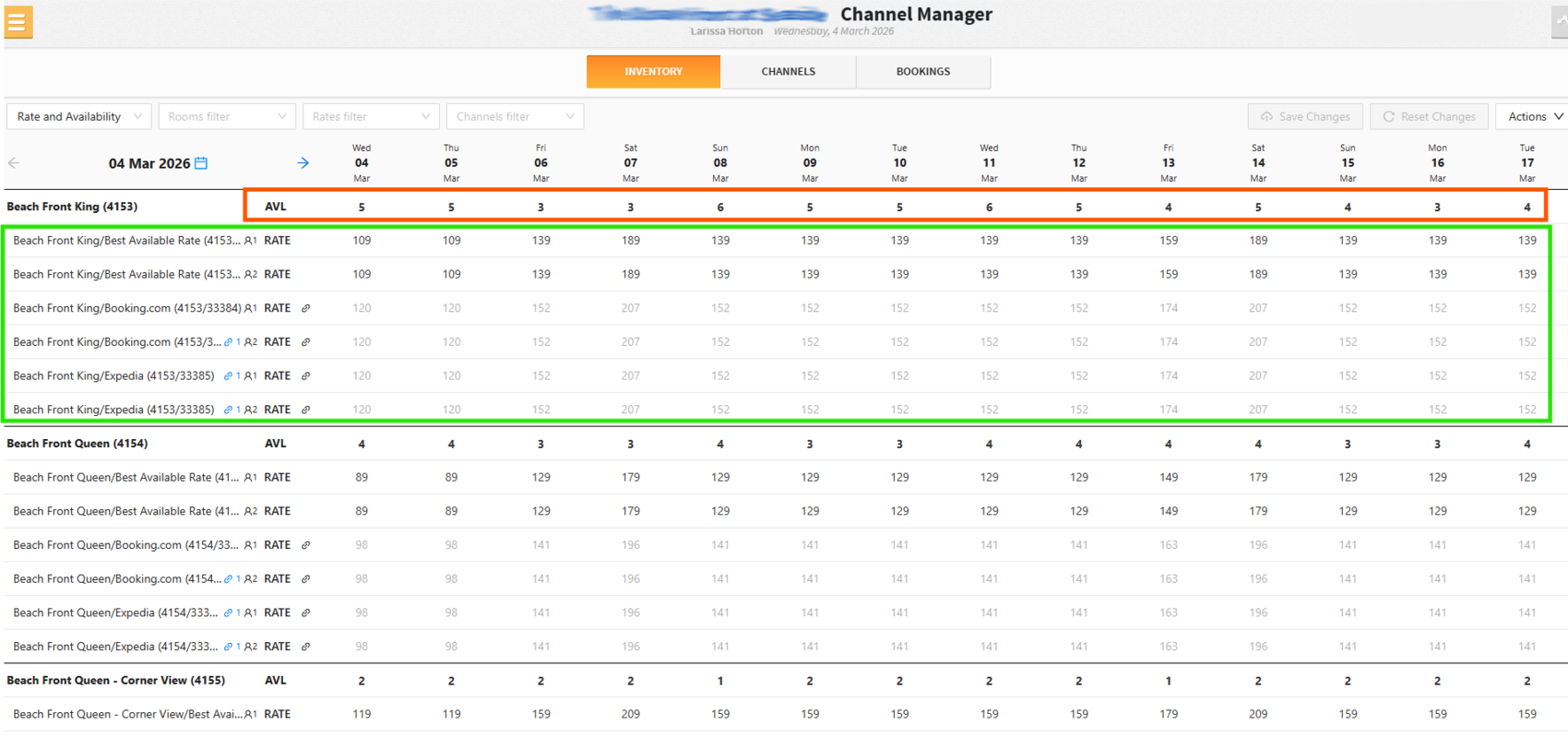Expand the Rates filter dropdown
Screen dimensions: 1568x737
371,116
